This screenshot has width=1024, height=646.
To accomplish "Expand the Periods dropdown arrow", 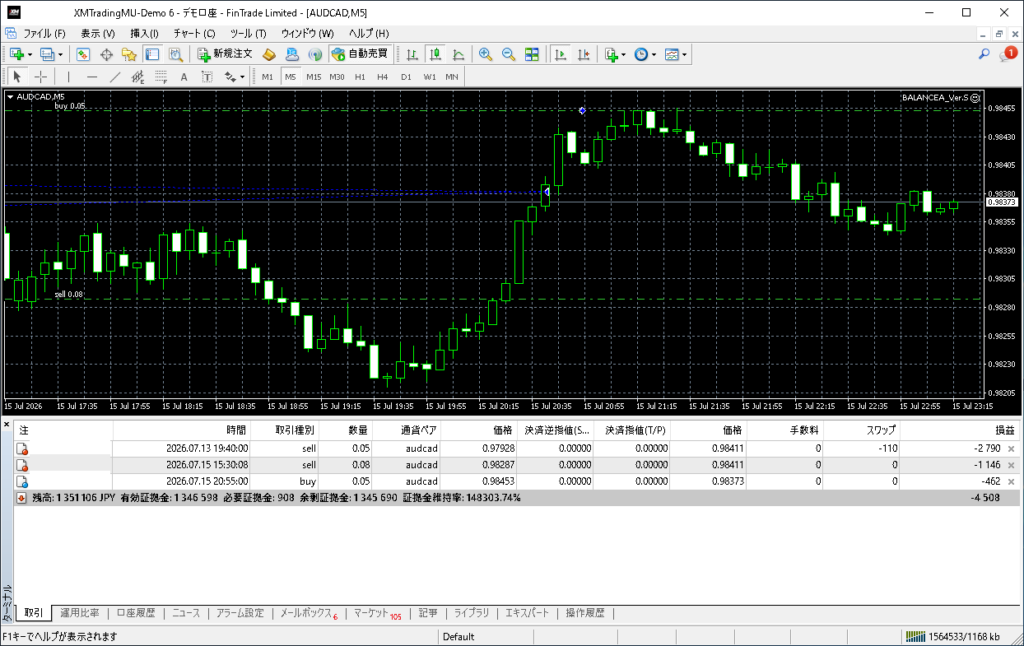I will pyautogui.click(x=654, y=55).
